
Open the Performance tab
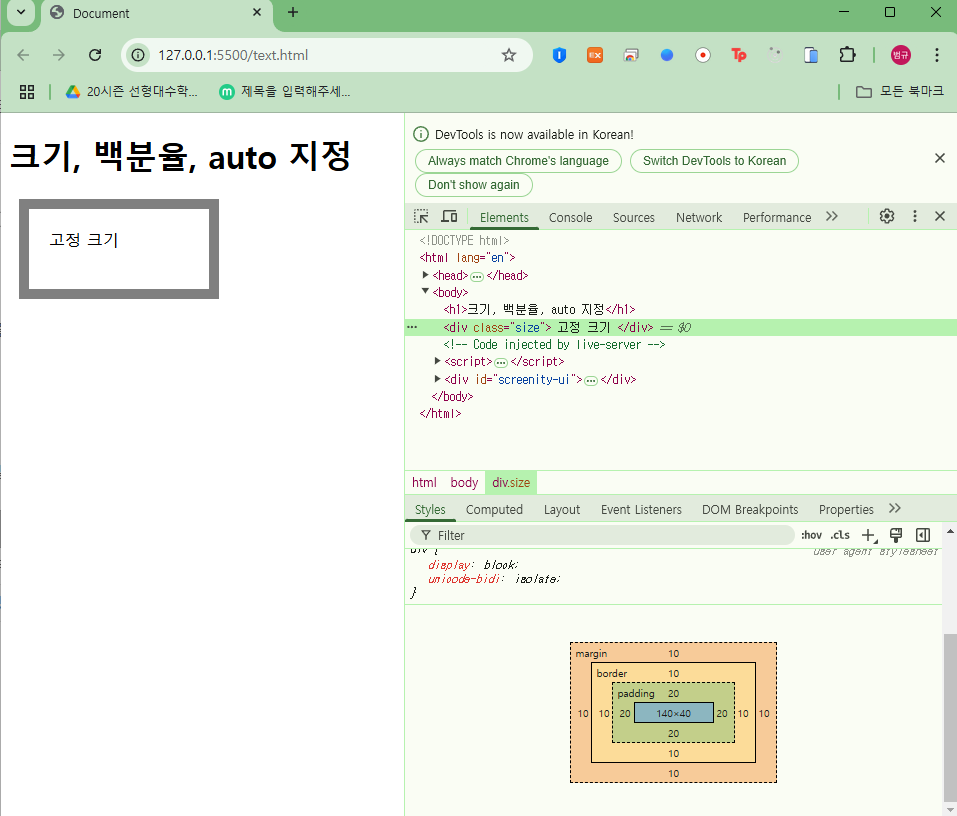[777, 218]
